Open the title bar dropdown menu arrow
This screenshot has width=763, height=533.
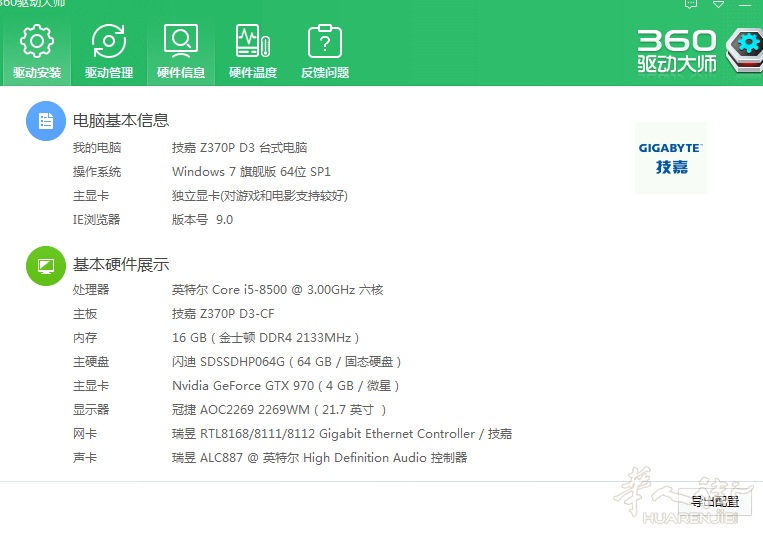coord(718,4)
